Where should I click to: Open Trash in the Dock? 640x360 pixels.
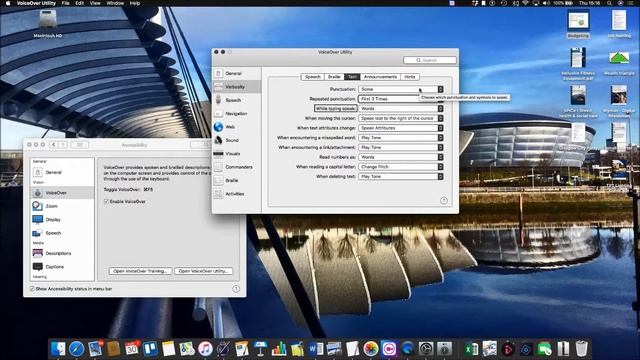581,349
